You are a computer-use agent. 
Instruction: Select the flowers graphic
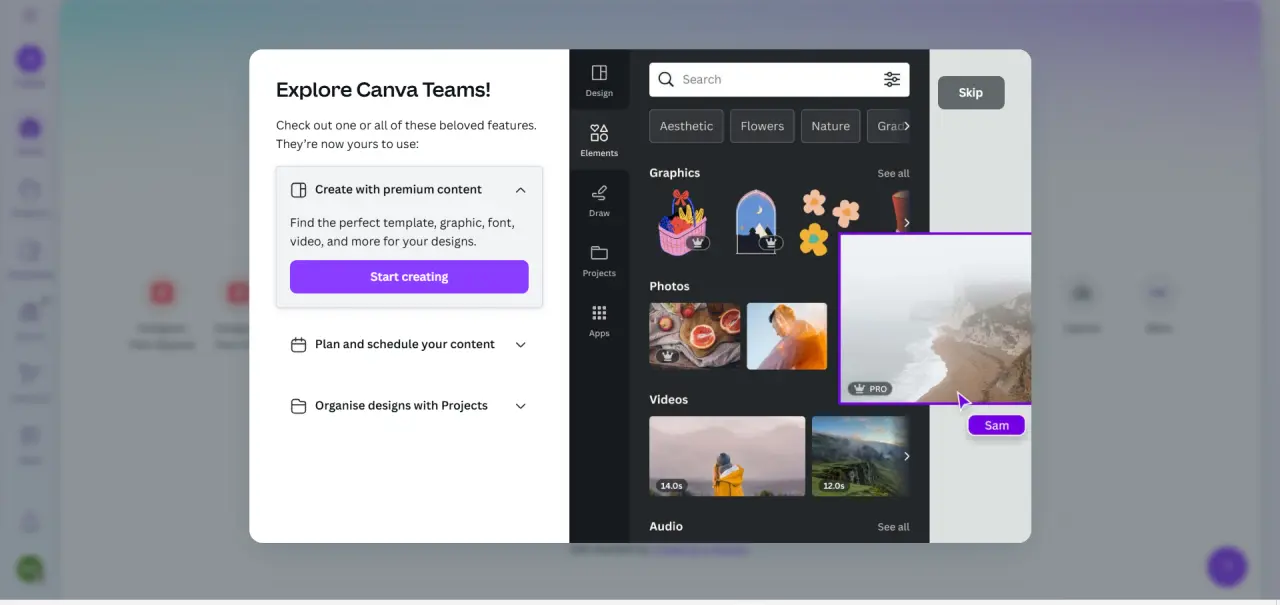click(x=829, y=222)
